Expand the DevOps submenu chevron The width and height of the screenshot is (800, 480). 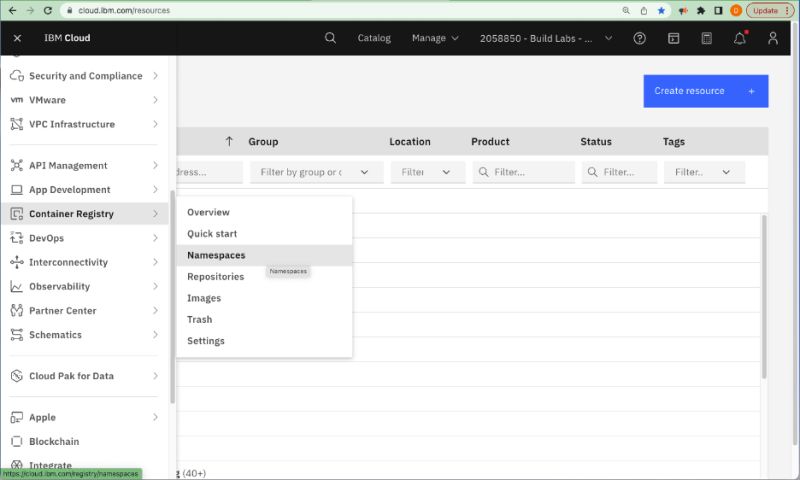156,238
